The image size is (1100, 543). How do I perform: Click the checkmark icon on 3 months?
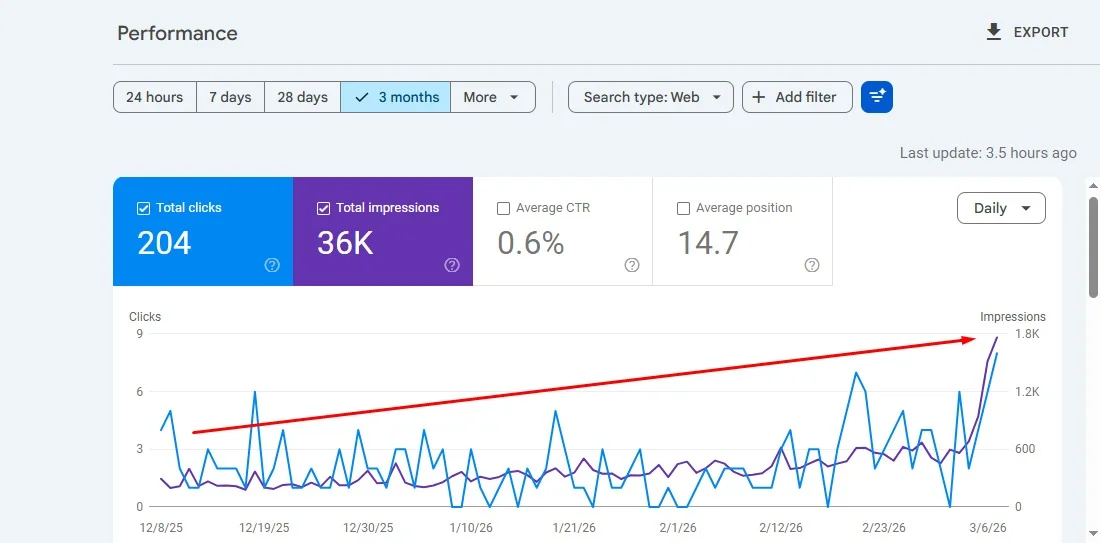pos(362,97)
